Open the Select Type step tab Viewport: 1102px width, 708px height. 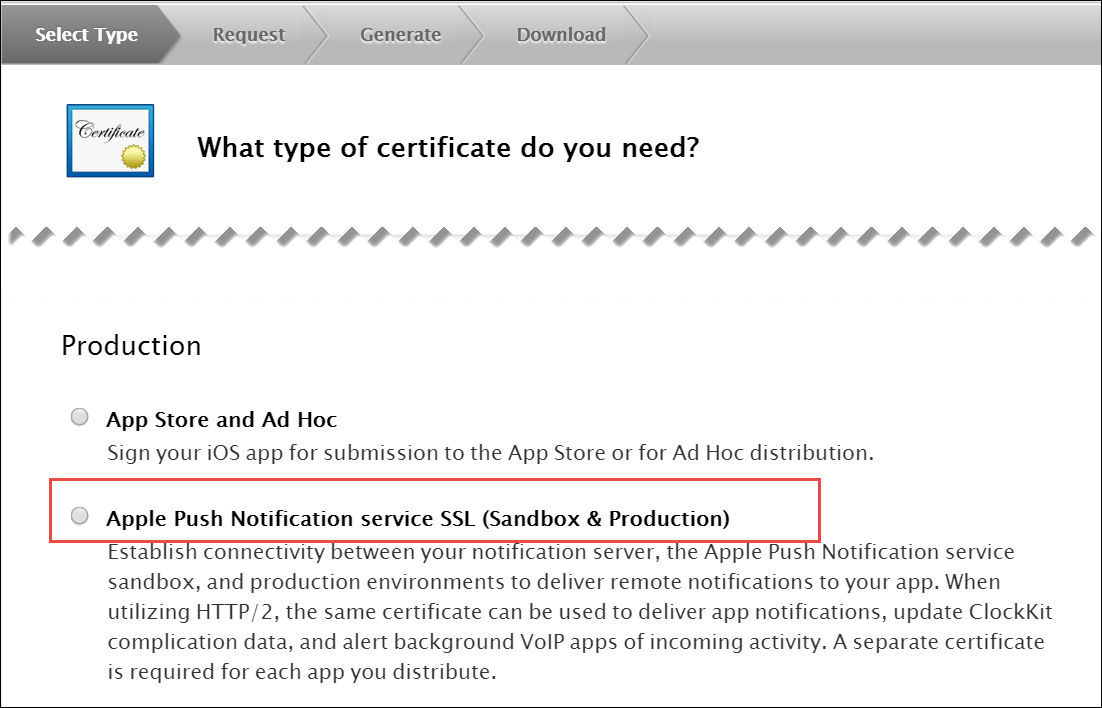click(86, 34)
